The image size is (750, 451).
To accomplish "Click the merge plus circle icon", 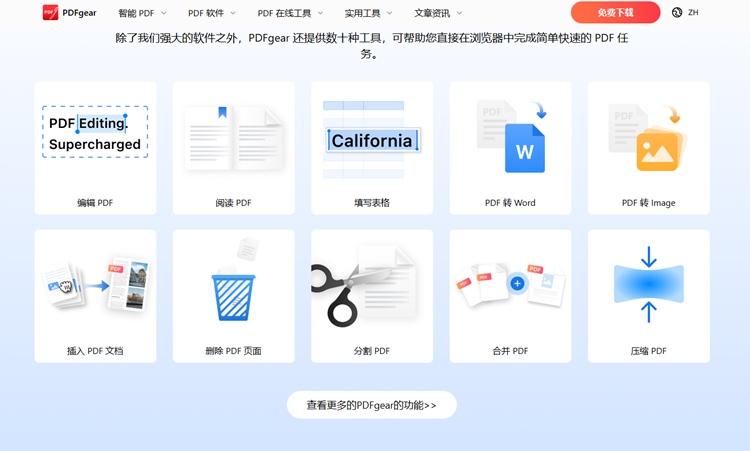I will [x=517, y=284].
